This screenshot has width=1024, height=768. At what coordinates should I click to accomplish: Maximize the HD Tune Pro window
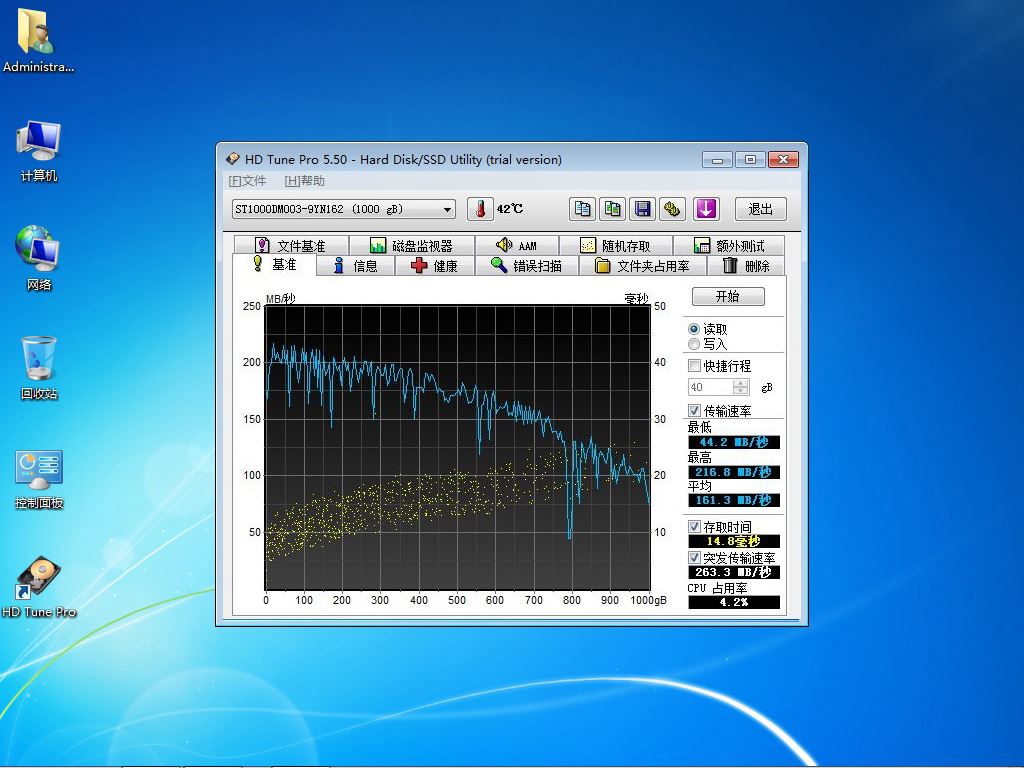point(750,159)
